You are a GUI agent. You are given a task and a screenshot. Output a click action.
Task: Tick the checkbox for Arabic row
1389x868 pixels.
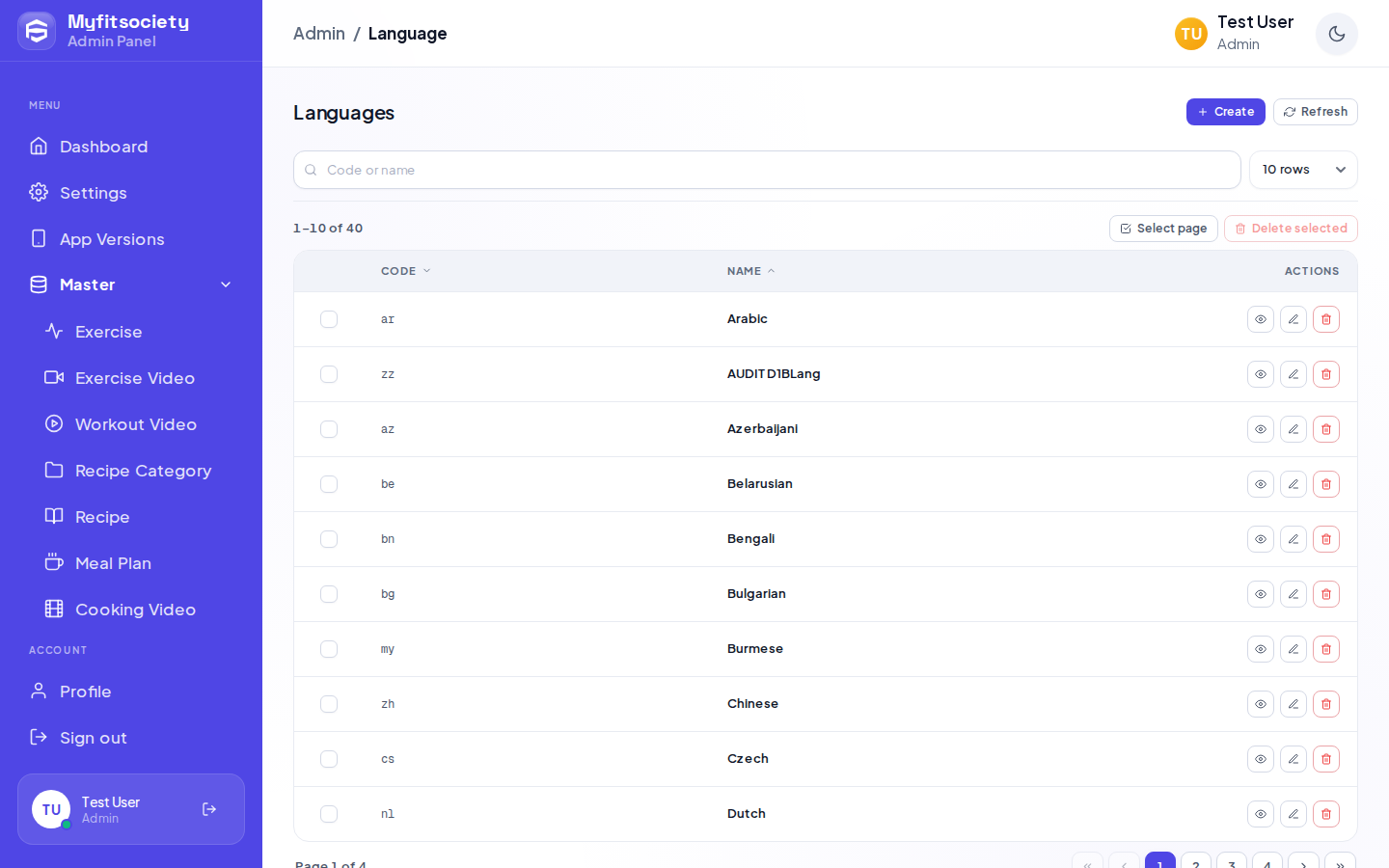(329, 319)
